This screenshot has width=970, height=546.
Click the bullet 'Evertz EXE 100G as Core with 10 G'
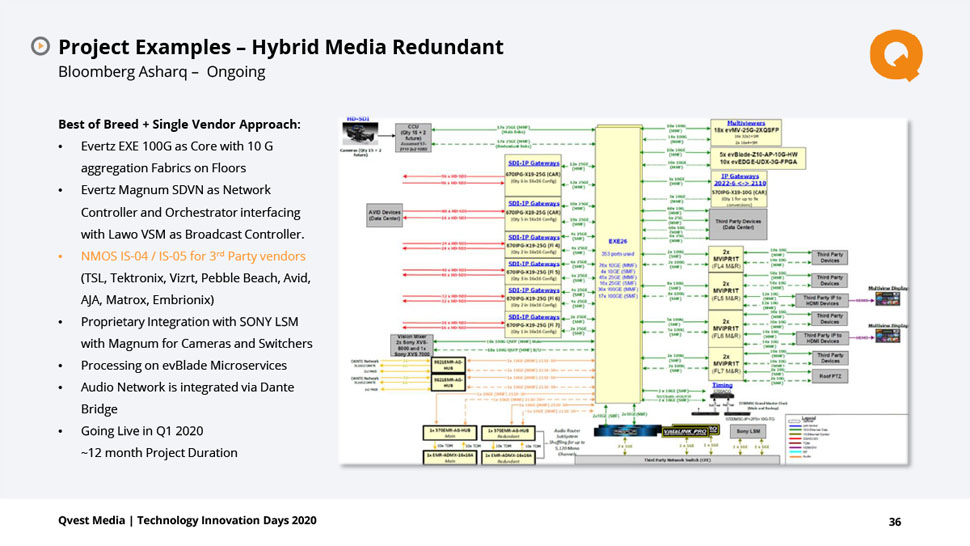coord(177,147)
